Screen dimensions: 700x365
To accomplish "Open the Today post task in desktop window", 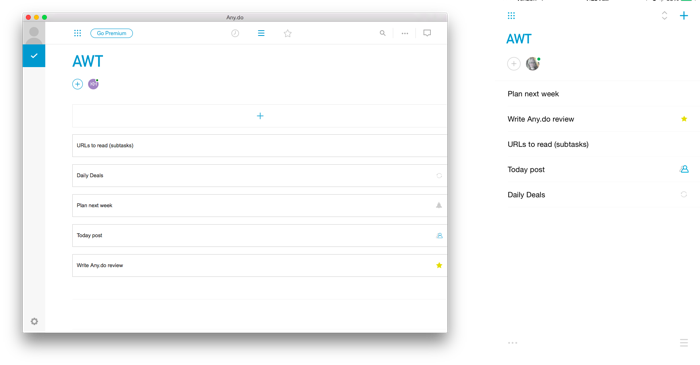I will 260,235.
